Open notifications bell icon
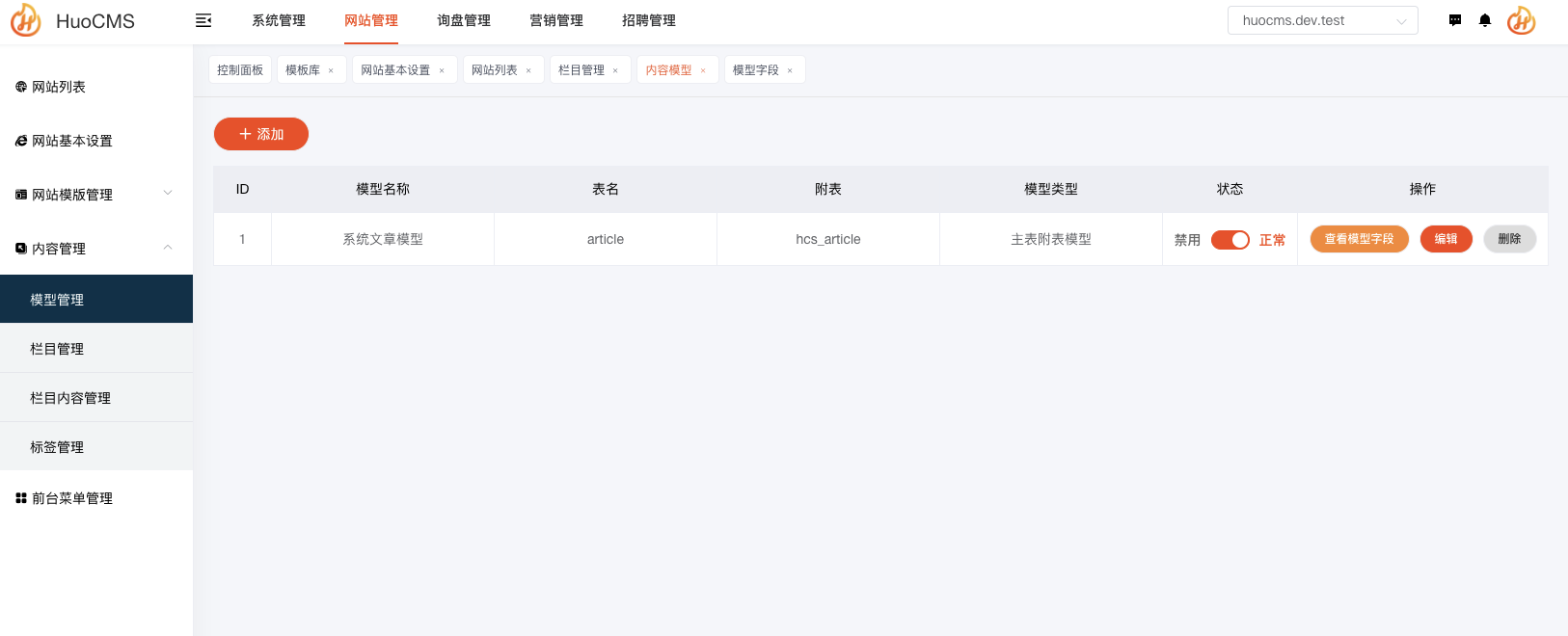Viewport: 1568px width, 636px height. pyautogui.click(x=1485, y=20)
